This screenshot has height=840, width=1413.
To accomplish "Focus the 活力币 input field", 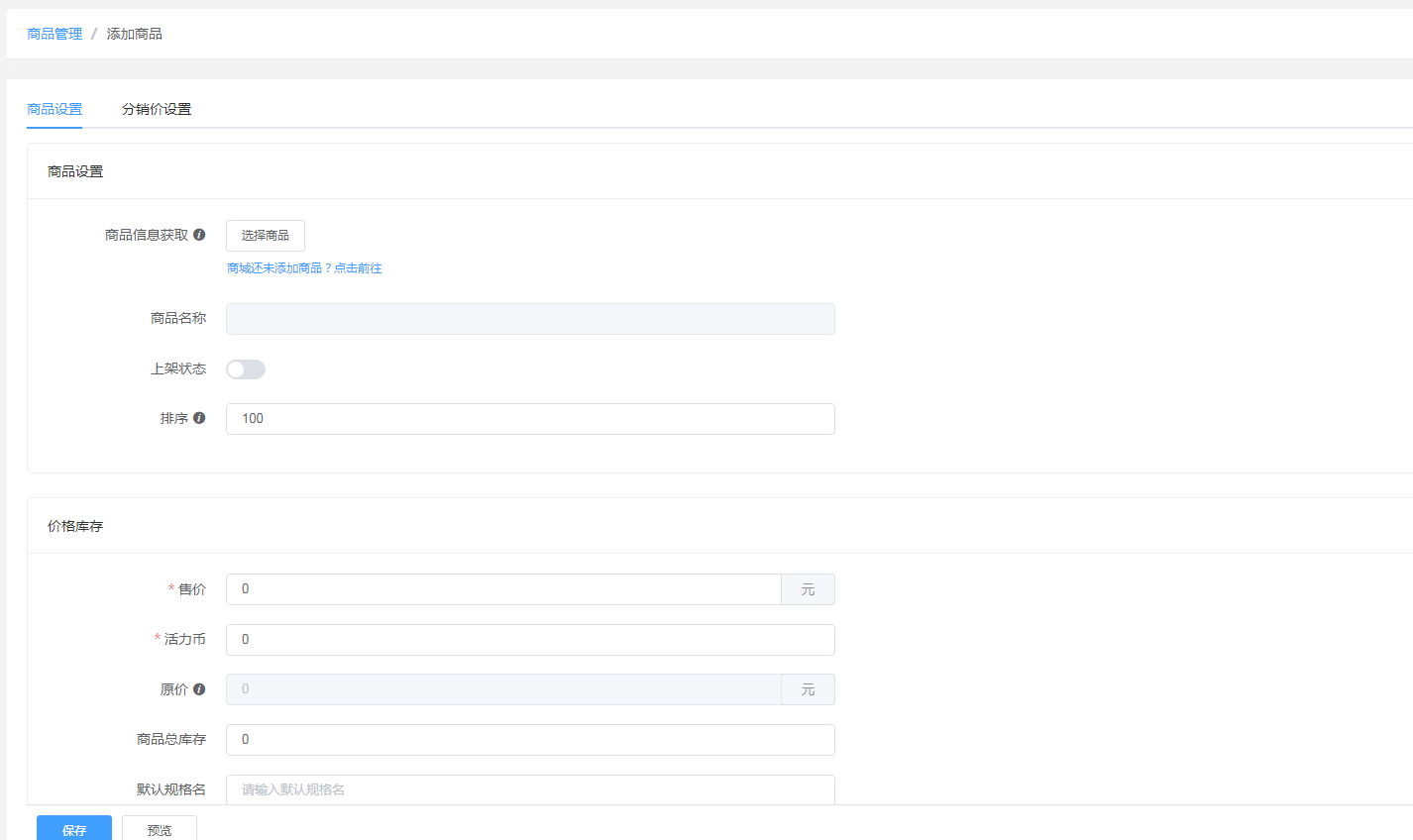I will pos(530,640).
